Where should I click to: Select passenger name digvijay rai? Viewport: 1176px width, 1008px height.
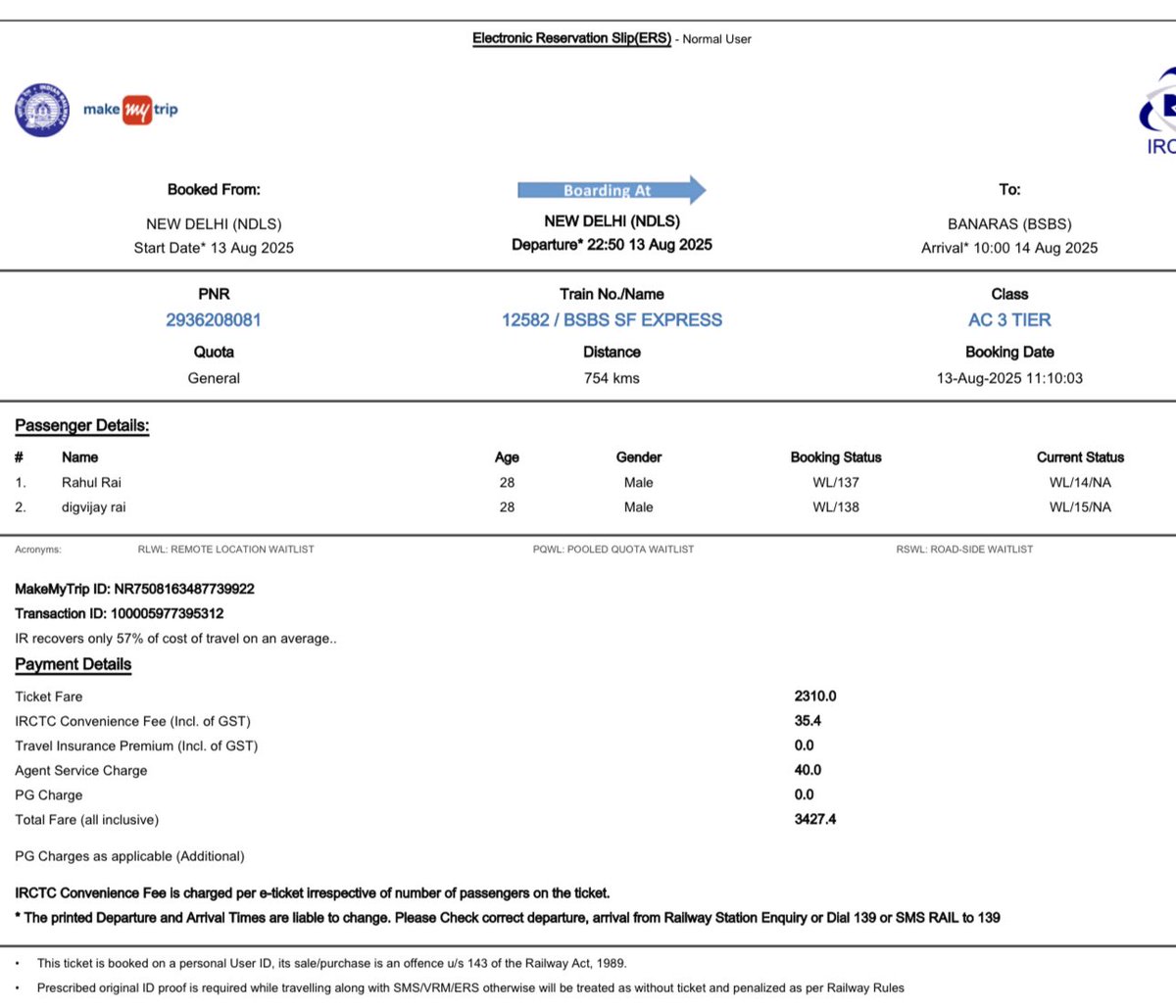click(94, 507)
